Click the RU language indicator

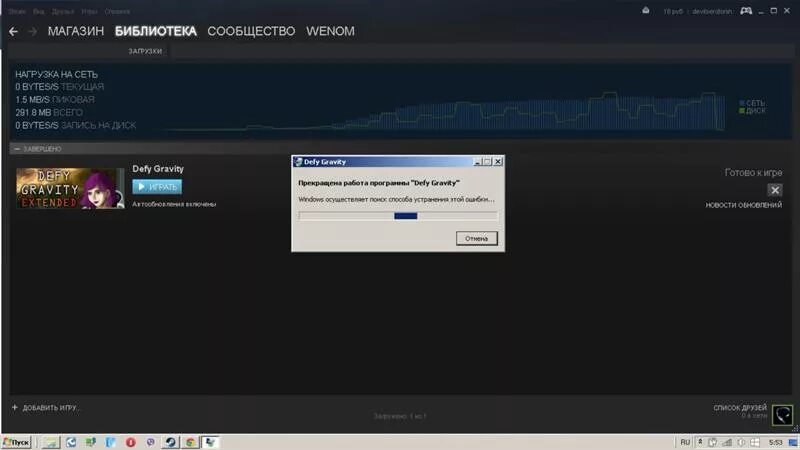[685, 442]
